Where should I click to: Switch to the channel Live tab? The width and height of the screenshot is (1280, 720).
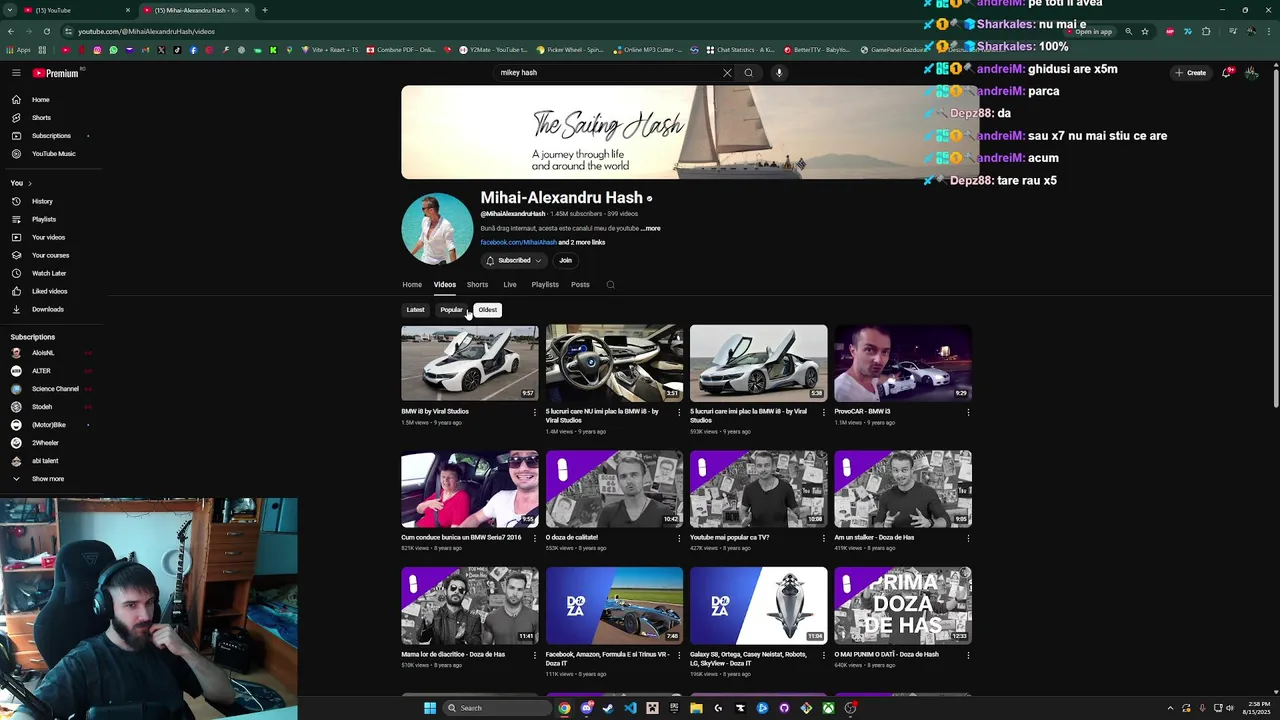[510, 284]
